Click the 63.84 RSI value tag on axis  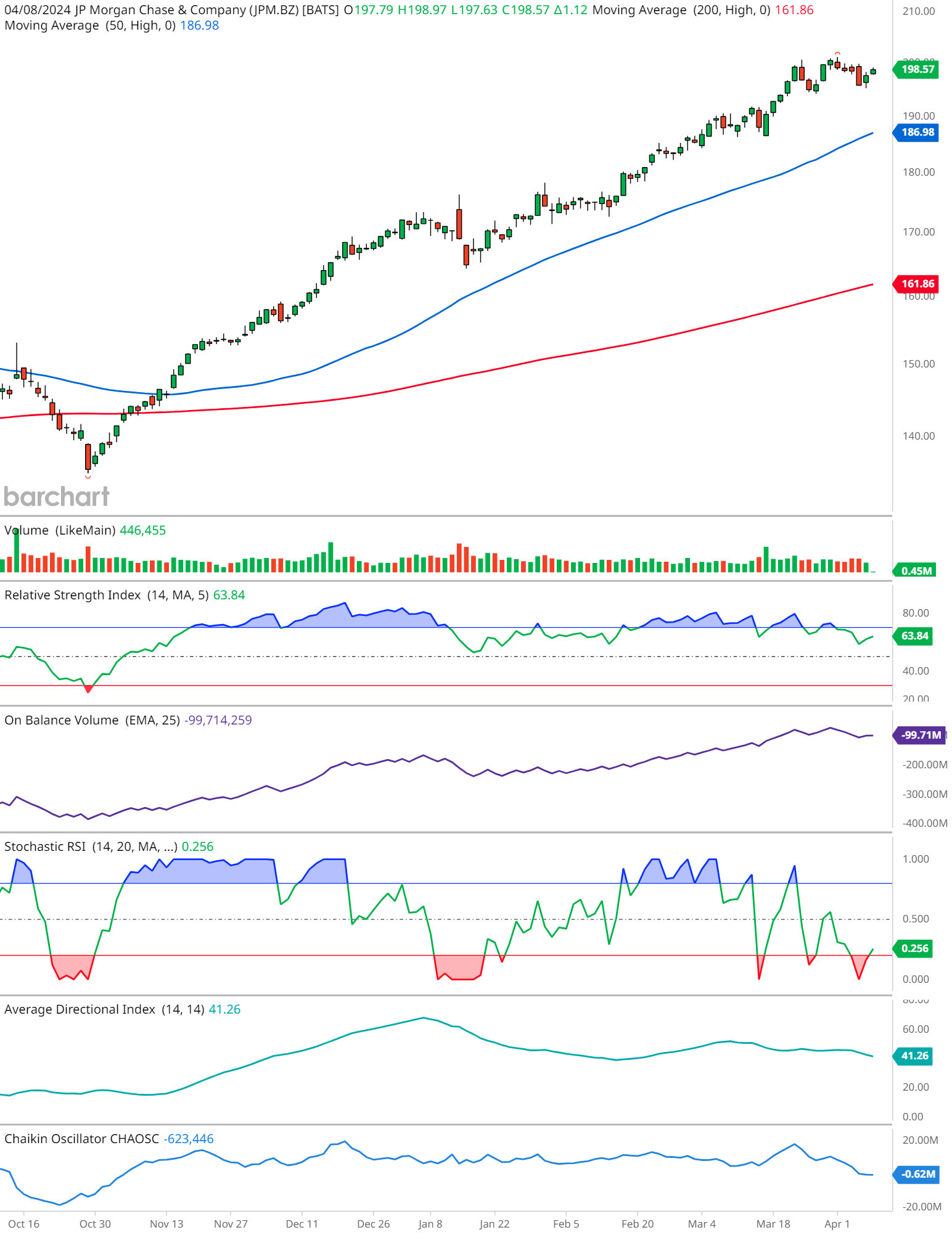(914, 636)
